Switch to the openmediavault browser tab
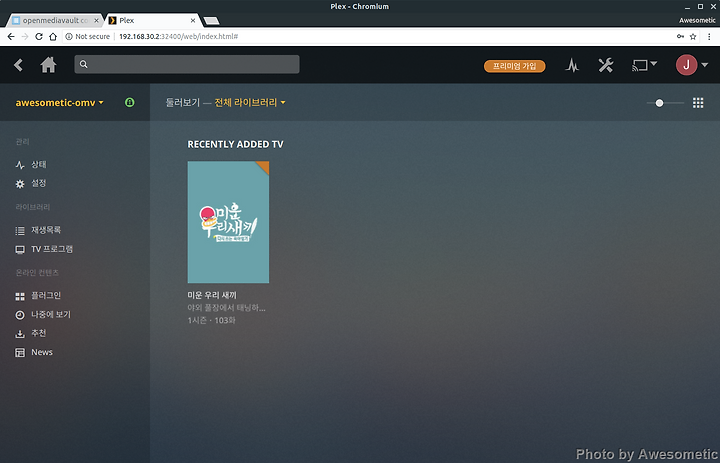 55,20
